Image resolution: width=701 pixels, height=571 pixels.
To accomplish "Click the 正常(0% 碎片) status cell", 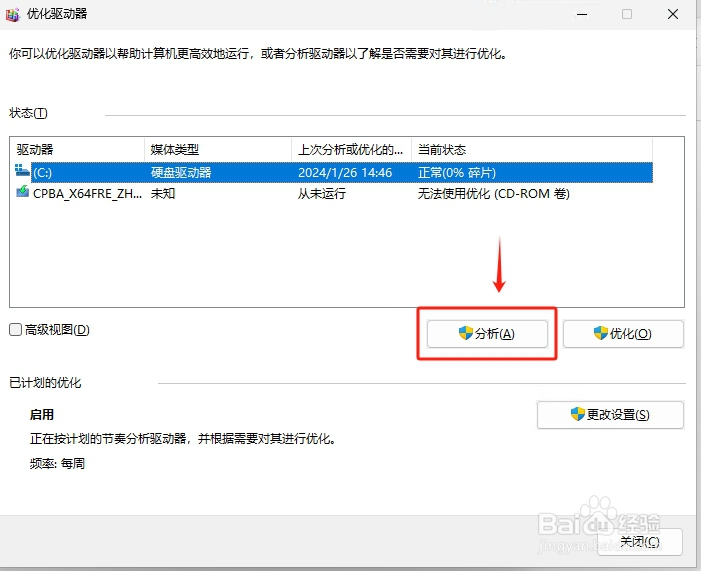I will (456, 173).
